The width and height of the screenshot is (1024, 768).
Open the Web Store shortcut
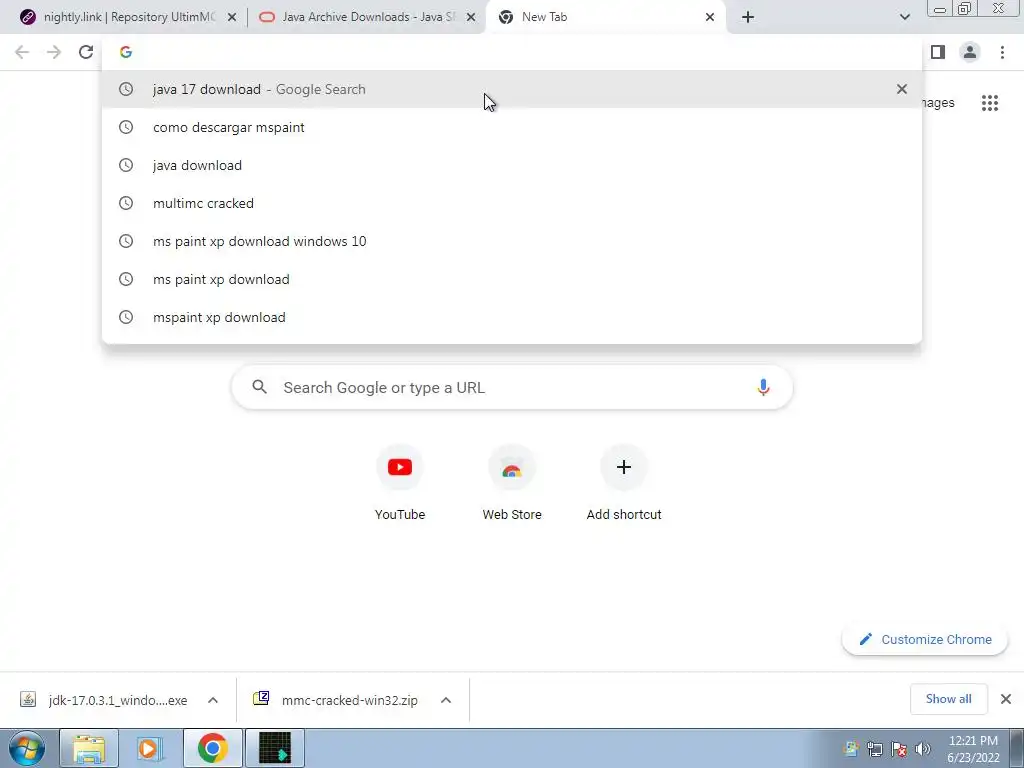point(512,482)
